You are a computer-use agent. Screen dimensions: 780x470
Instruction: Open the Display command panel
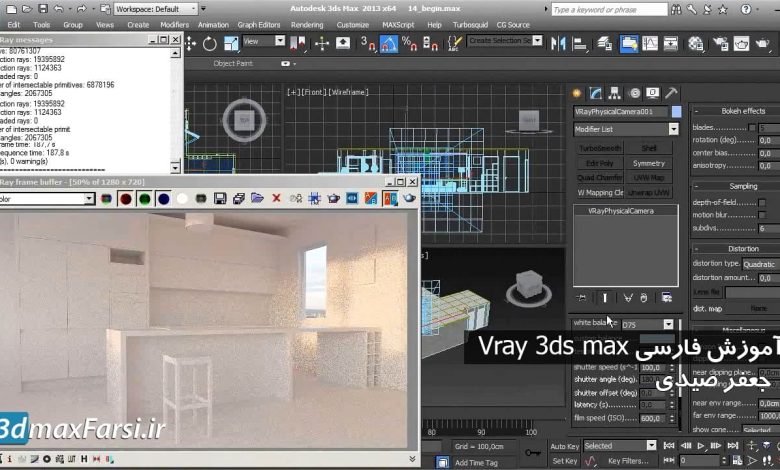[653, 93]
